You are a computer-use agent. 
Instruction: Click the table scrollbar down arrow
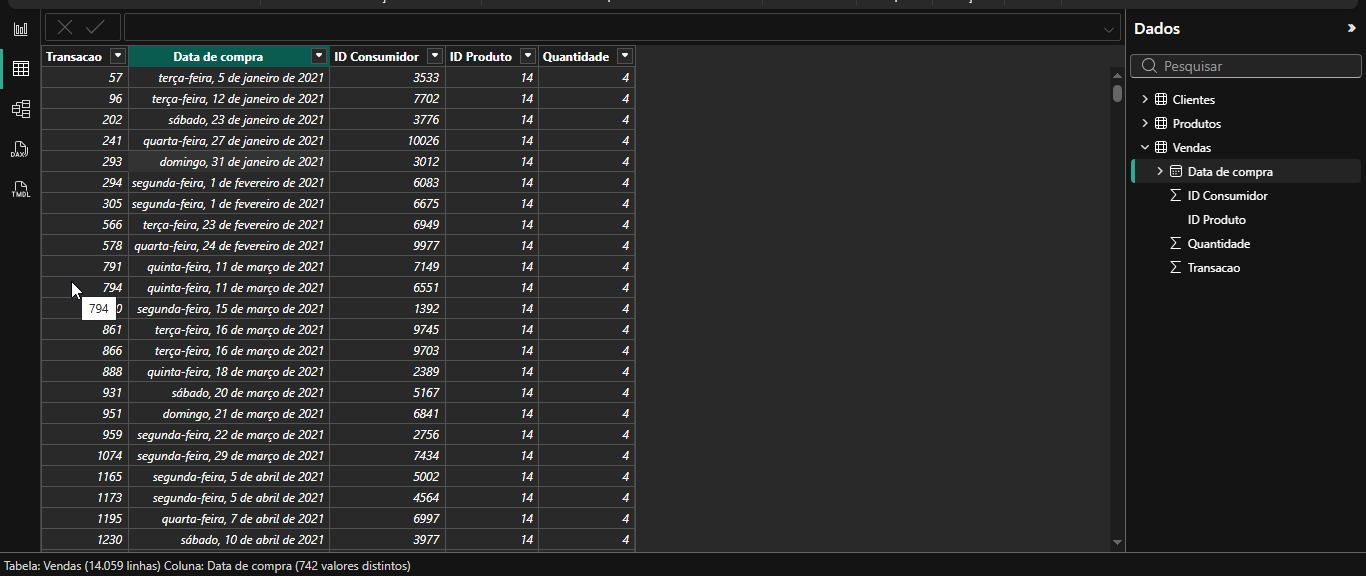1117,542
